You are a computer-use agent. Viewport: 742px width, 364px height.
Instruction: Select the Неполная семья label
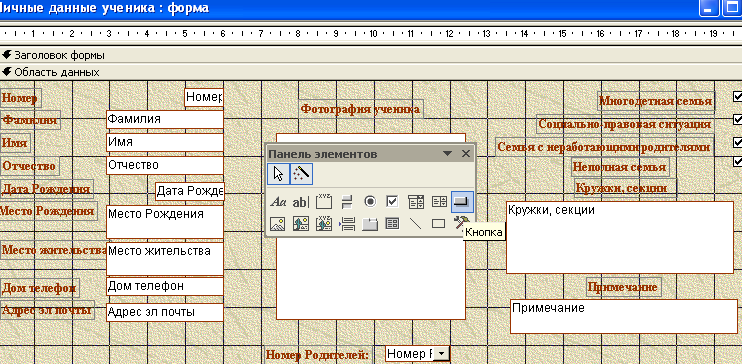click(x=620, y=167)
